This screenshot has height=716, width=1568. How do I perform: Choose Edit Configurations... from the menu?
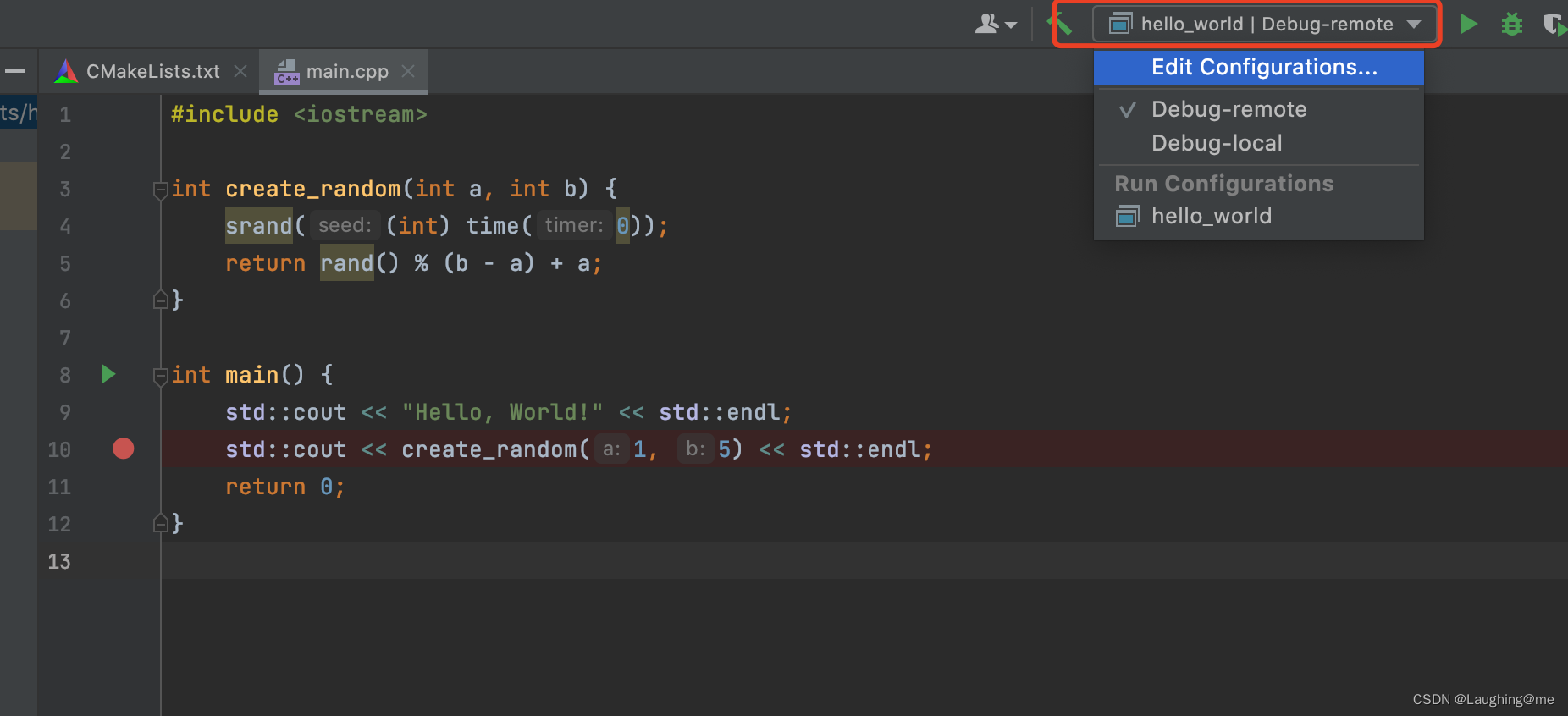pyautogui.click(x=1259, y=68)
